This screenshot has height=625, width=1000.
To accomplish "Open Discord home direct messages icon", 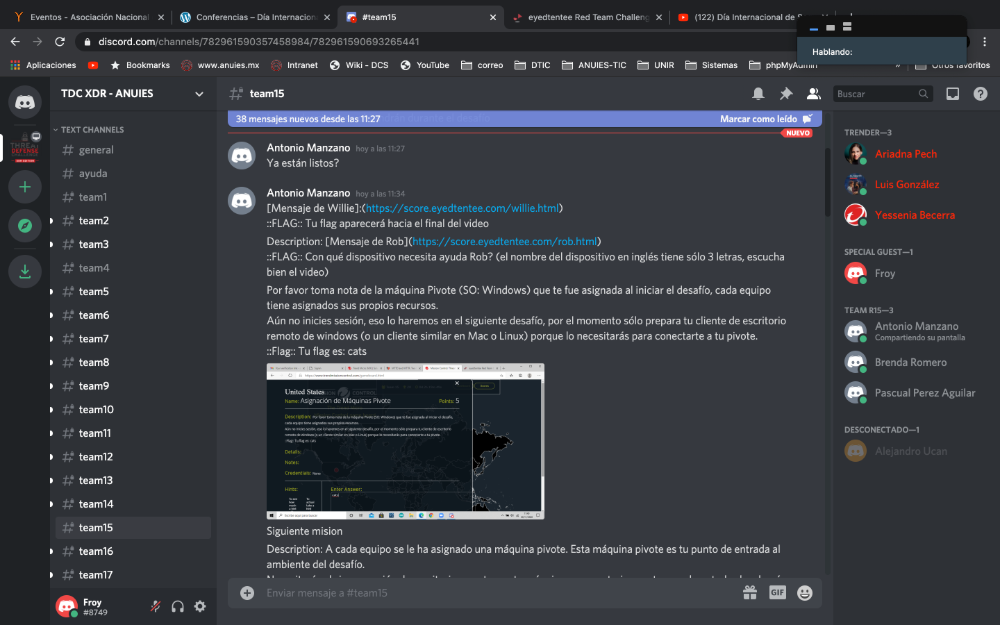I will pos(25,101).
